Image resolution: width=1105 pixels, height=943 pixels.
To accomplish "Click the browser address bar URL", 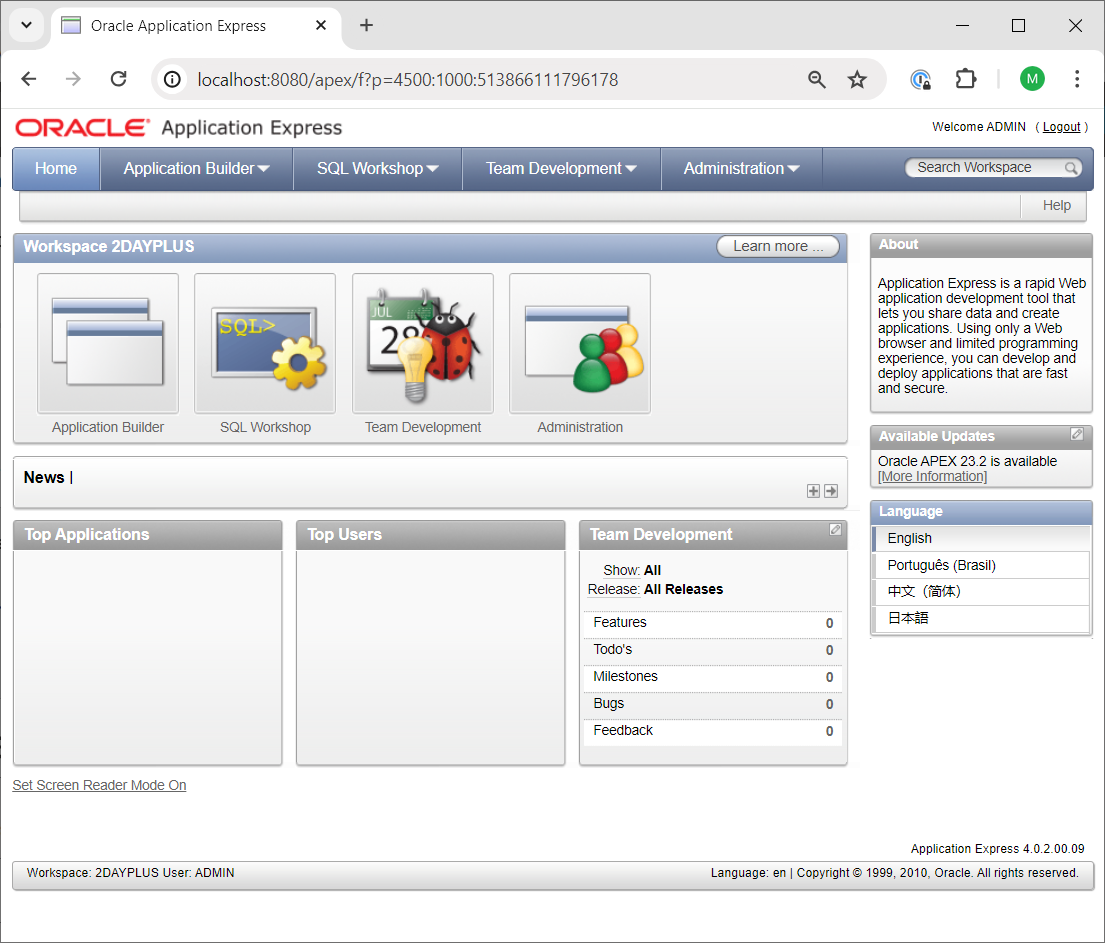I will 407,80.
